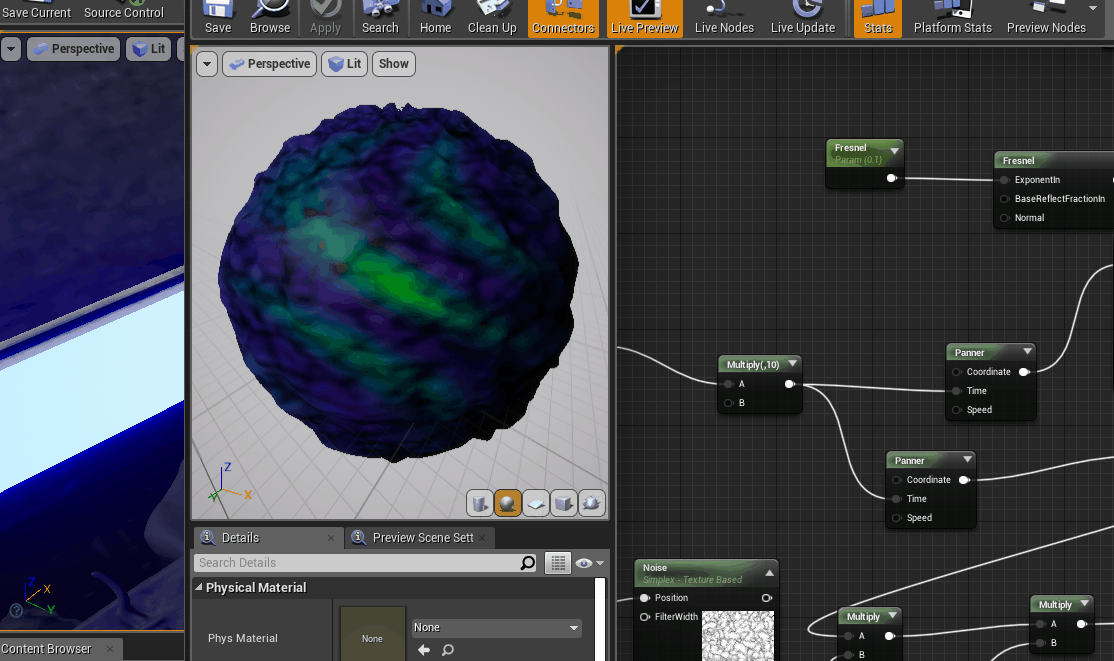Switch to Content Browser tab
The width and height of the screenshot is (1114, 661).
[46, 649]
